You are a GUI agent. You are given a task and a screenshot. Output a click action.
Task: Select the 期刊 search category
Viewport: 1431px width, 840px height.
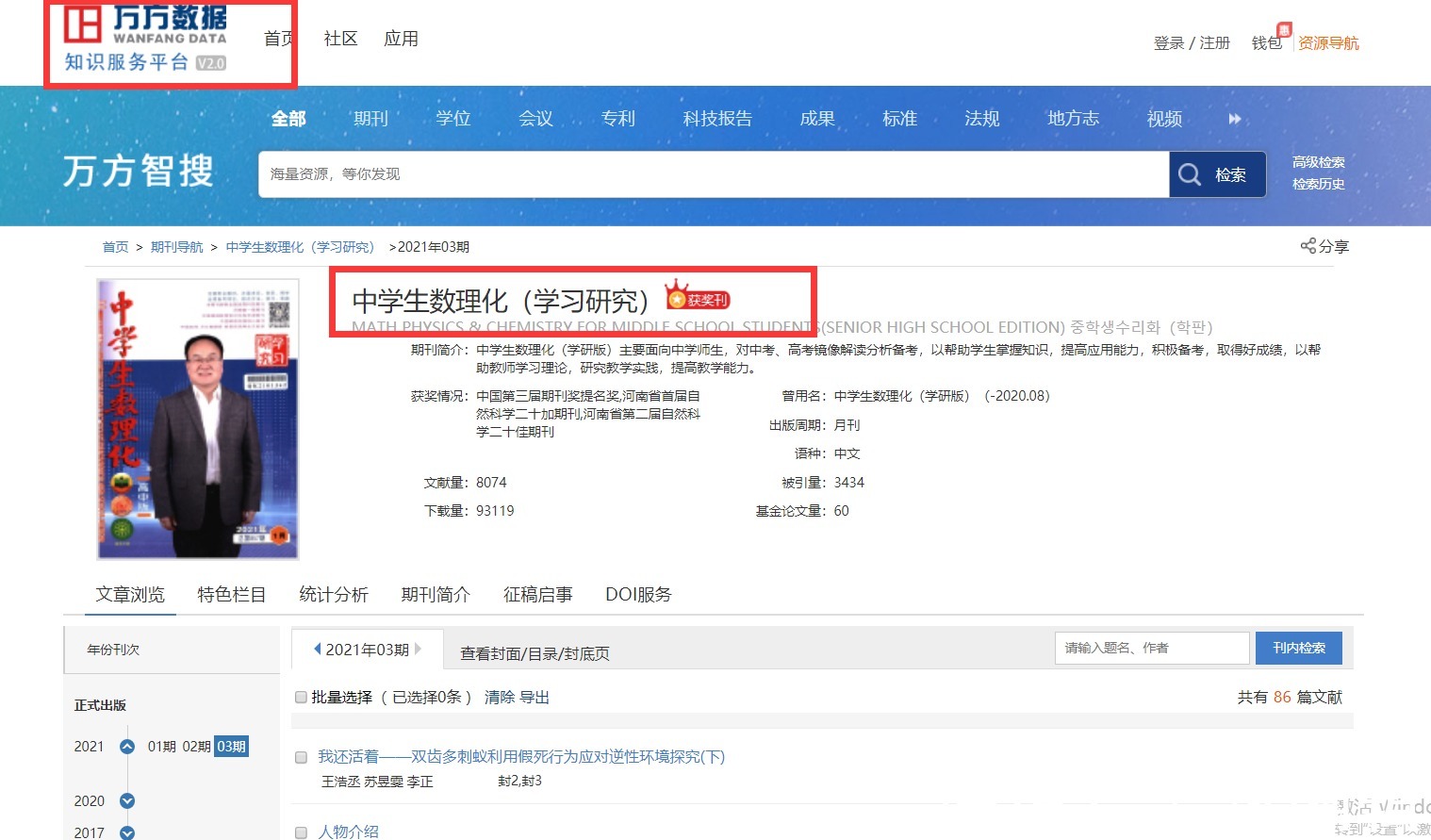tap(370, 119)
